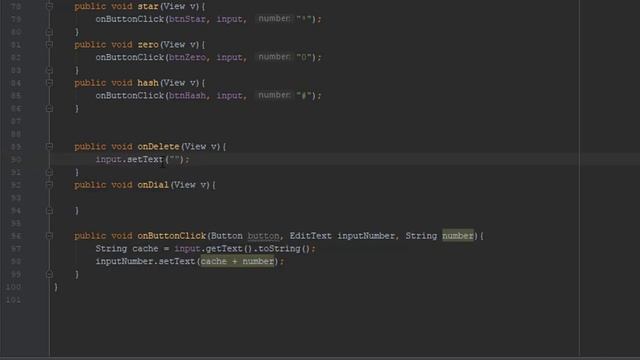Click the method name "zero" in its declaration
Viewport: 640px width, 360px height.
click(x=148, y=44)
